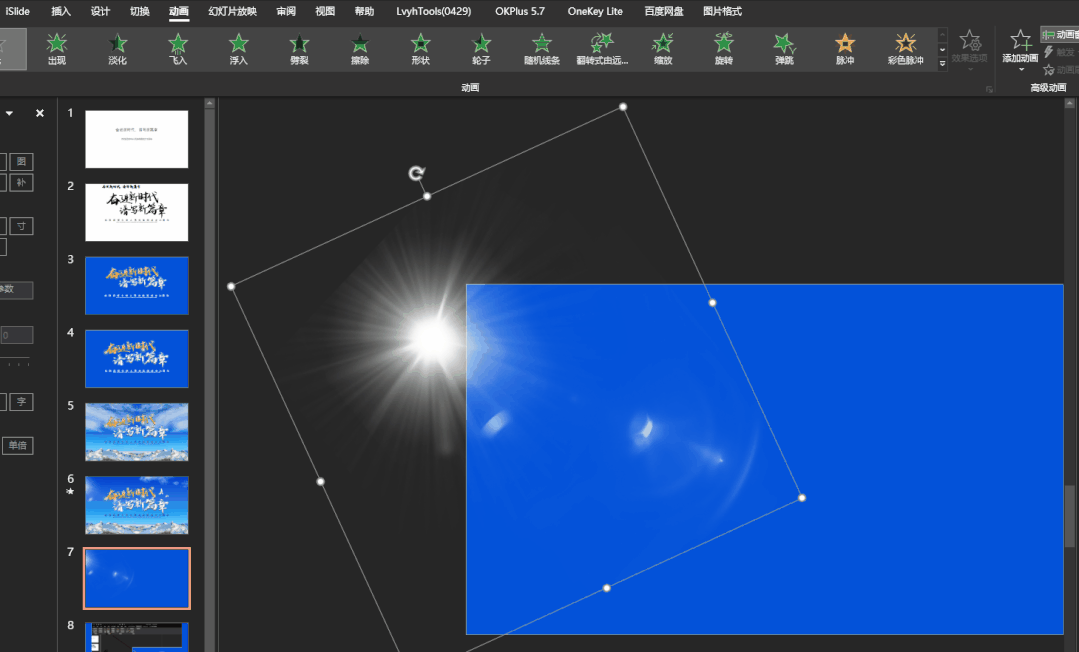Click the 单倍 button in side pane
The image size is (1079, 652).
click(17, 445)
